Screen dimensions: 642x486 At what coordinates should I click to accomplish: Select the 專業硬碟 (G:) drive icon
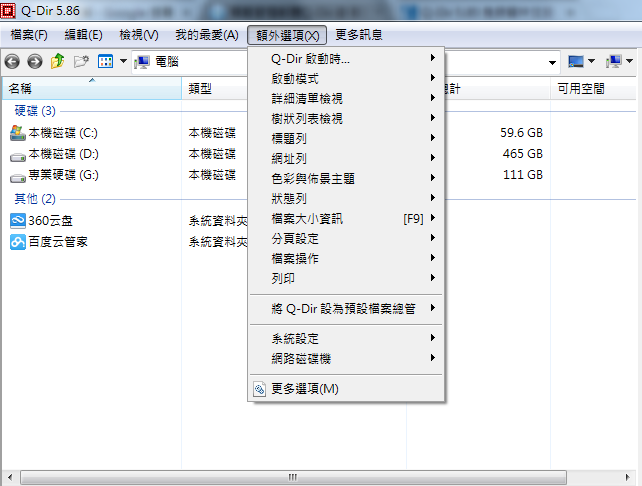pyautogui.click(x=18, y=177)
